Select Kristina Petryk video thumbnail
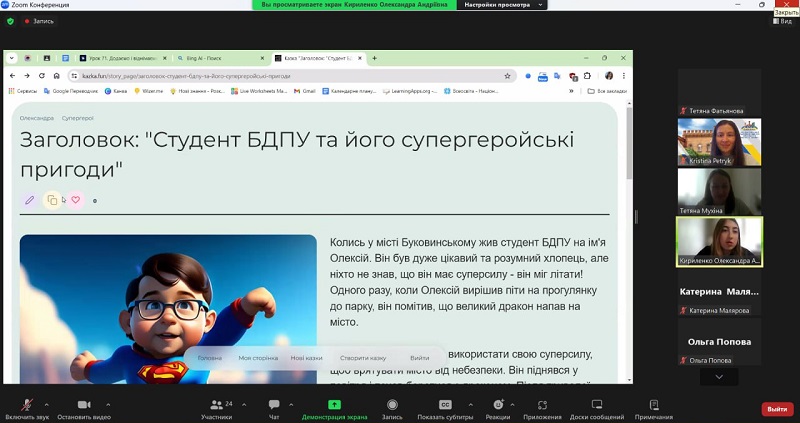The image size is (800, 423). coord(719,142)
